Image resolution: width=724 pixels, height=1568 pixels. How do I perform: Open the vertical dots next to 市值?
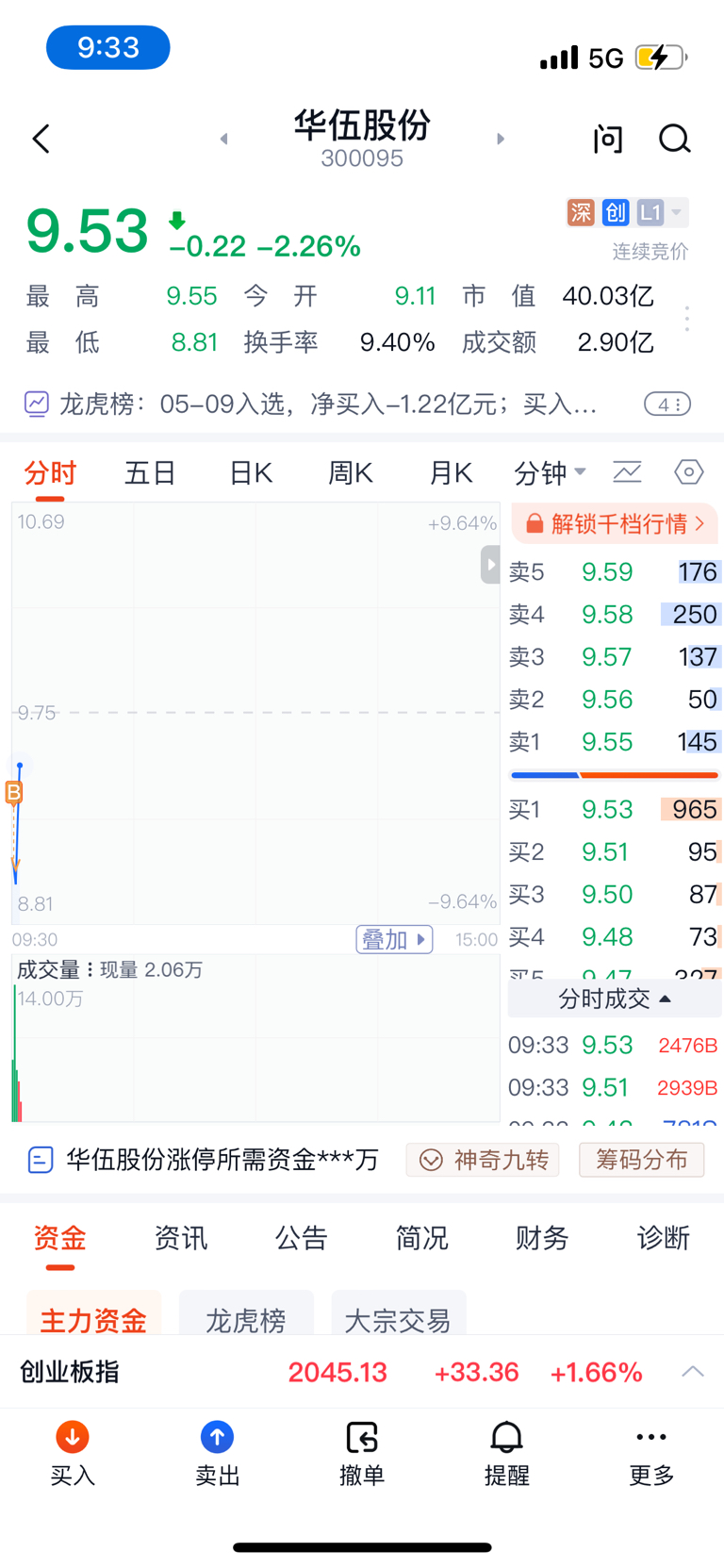pyautogui.click(x=687, y=319)
